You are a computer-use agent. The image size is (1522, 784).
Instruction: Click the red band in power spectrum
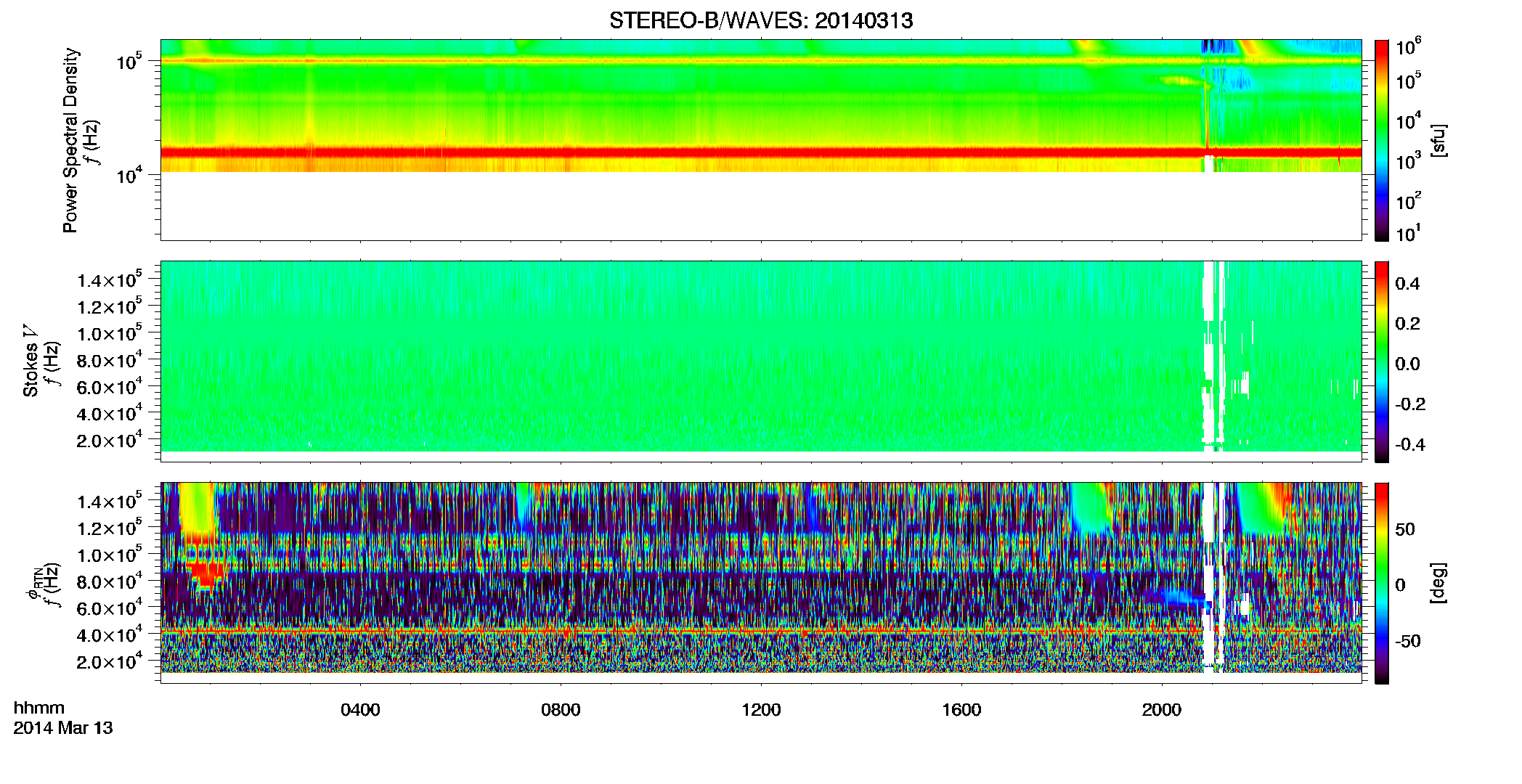tap(760, 152)
